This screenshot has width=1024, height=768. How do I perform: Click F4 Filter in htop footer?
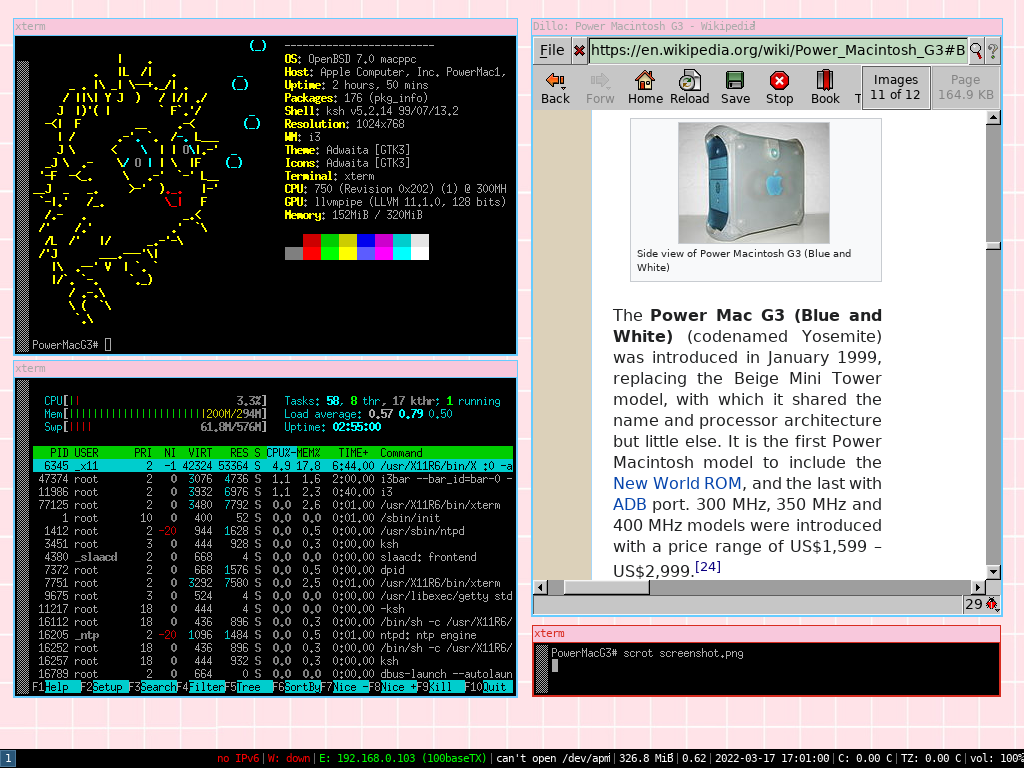coord(200,687)
